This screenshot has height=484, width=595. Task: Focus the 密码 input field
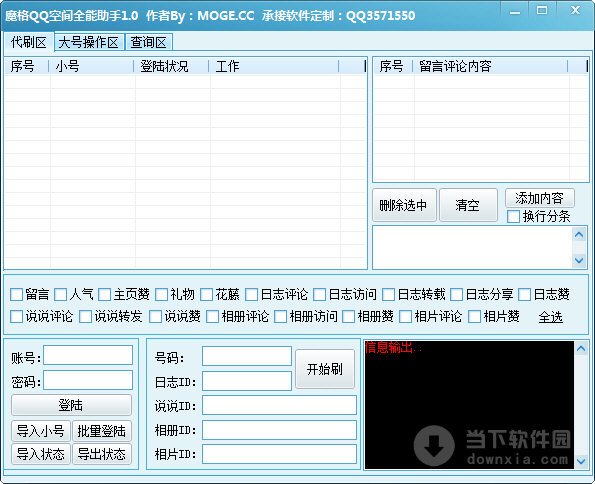(x=88, y=380)
